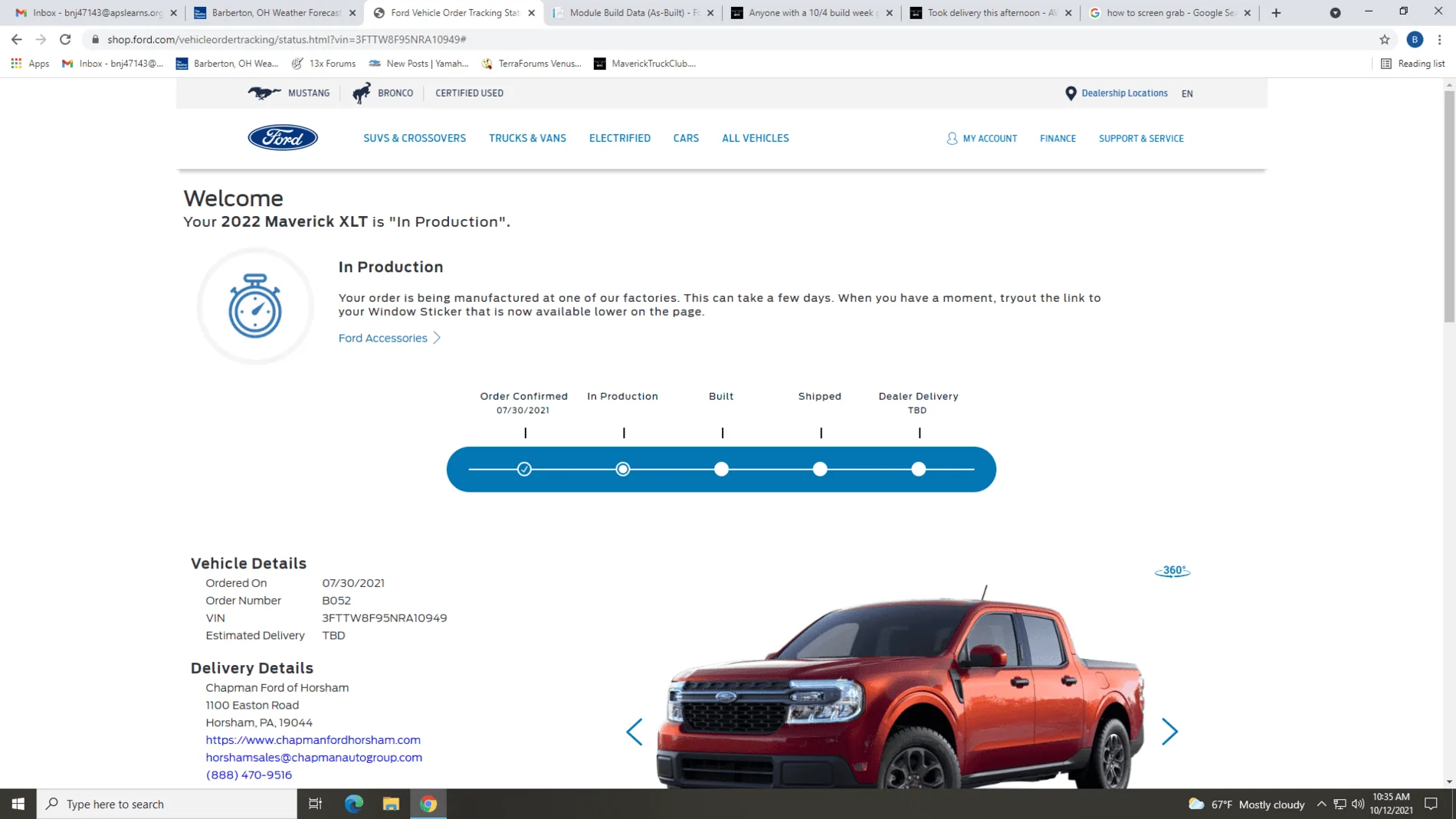Viewport: 1456px width, 819px height.
Task: Click the Order Confirmed progress marker
Action: pos(524,470)
